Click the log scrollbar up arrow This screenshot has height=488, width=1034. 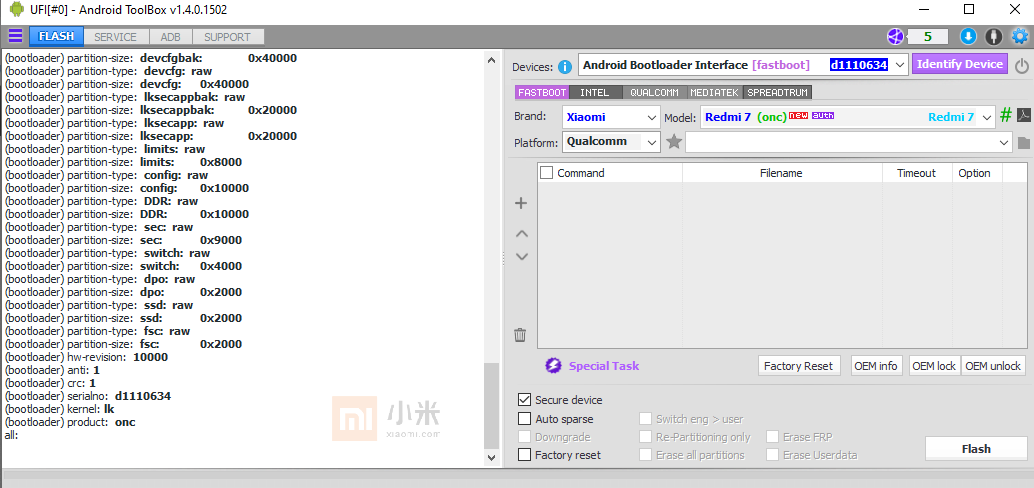pos(491,59)
